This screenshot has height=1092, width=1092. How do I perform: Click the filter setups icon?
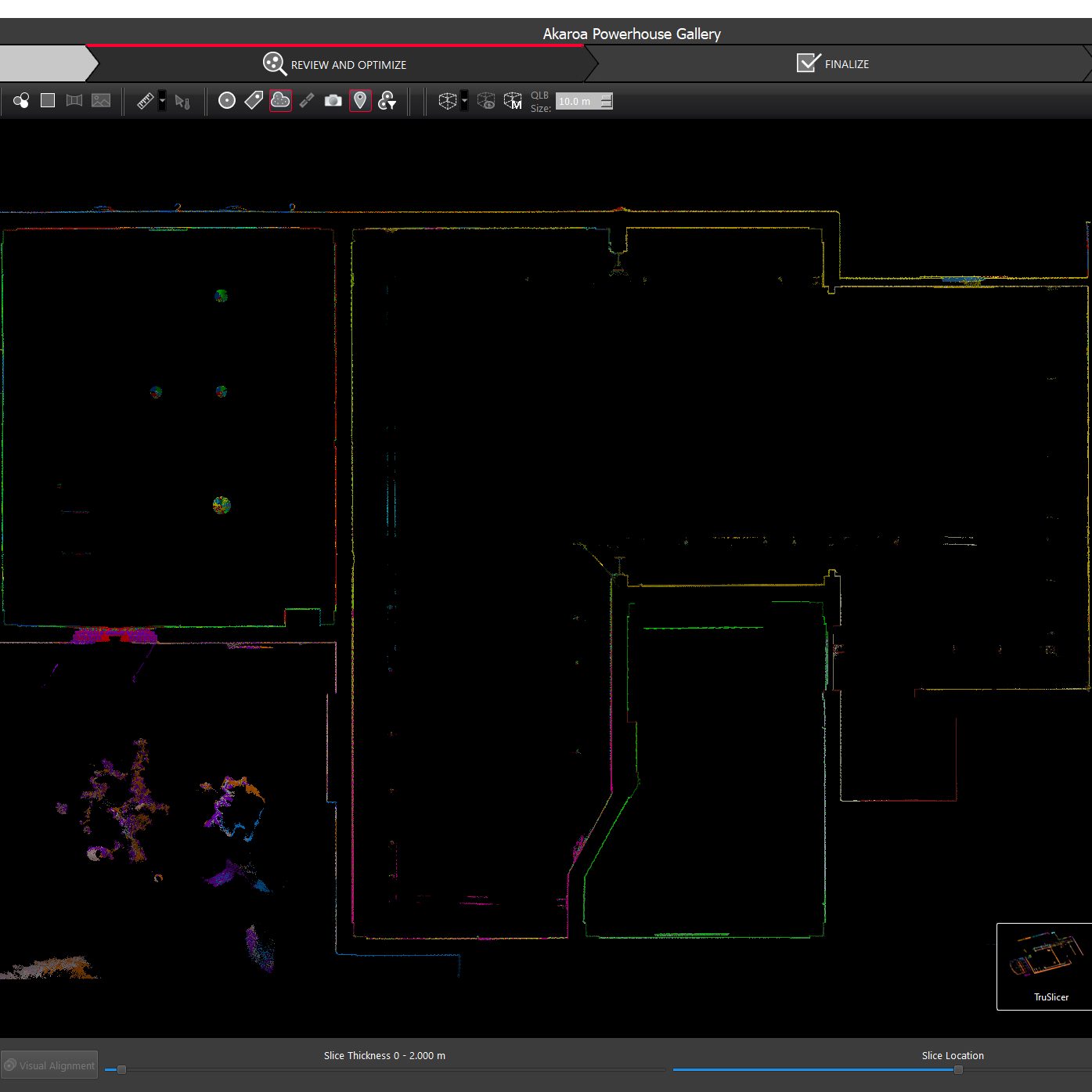387,101
